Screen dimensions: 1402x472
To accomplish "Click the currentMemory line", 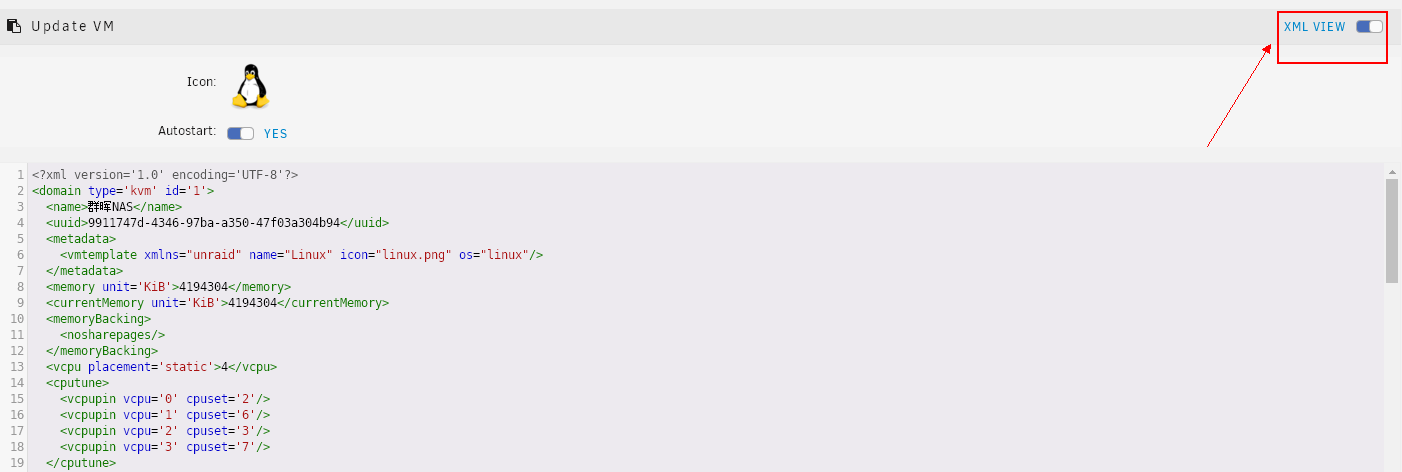I will 217,302.
